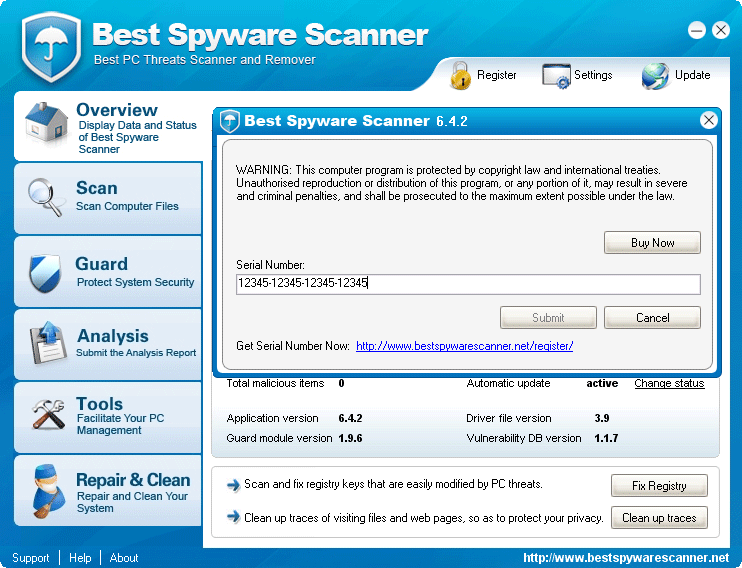
Task: Click the blue shield Guard icon
Action: (x=45, y=273)
